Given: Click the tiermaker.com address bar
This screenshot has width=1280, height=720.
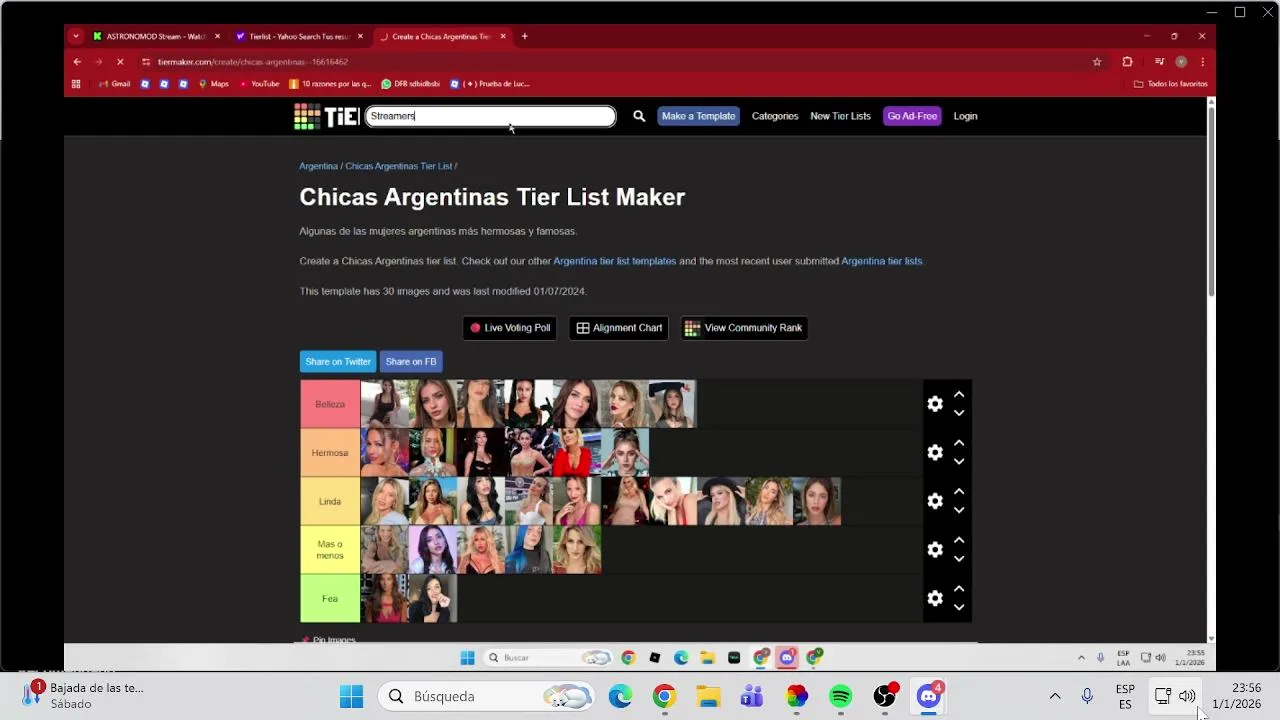Looking at the screenshot, I should 610,62.
